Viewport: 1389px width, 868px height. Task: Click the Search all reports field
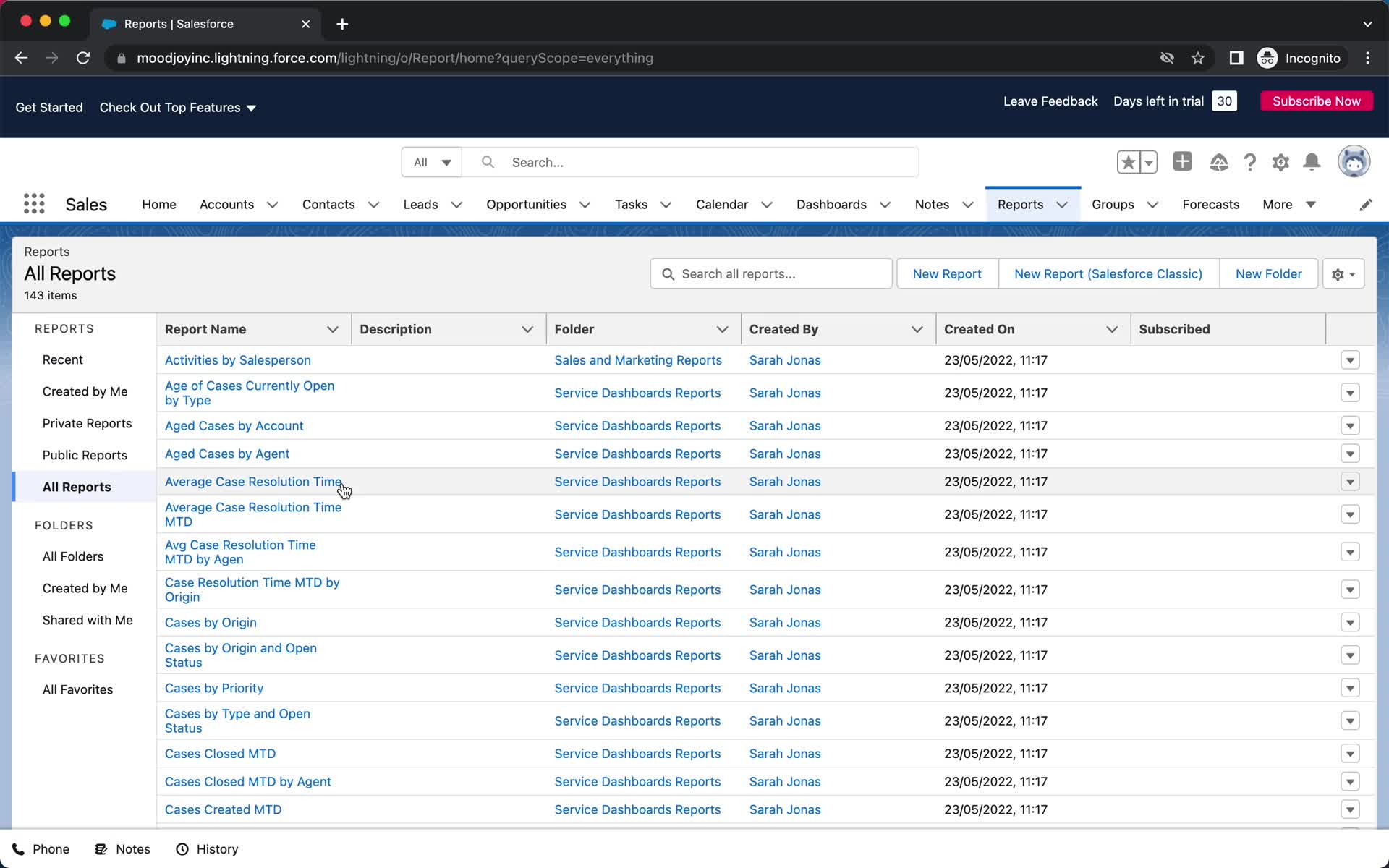point(771,274)
